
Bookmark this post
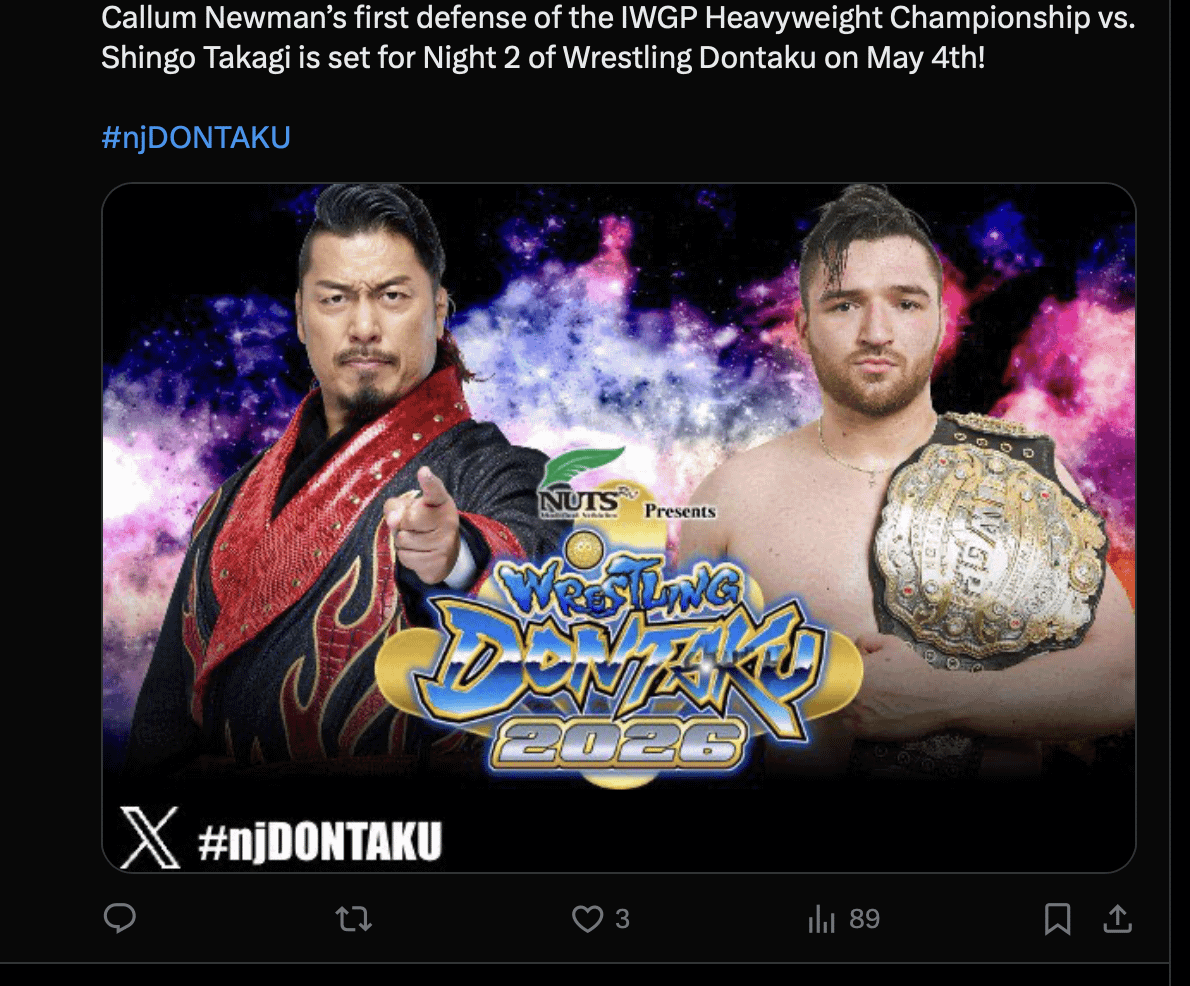click(x=1057, y=919)
